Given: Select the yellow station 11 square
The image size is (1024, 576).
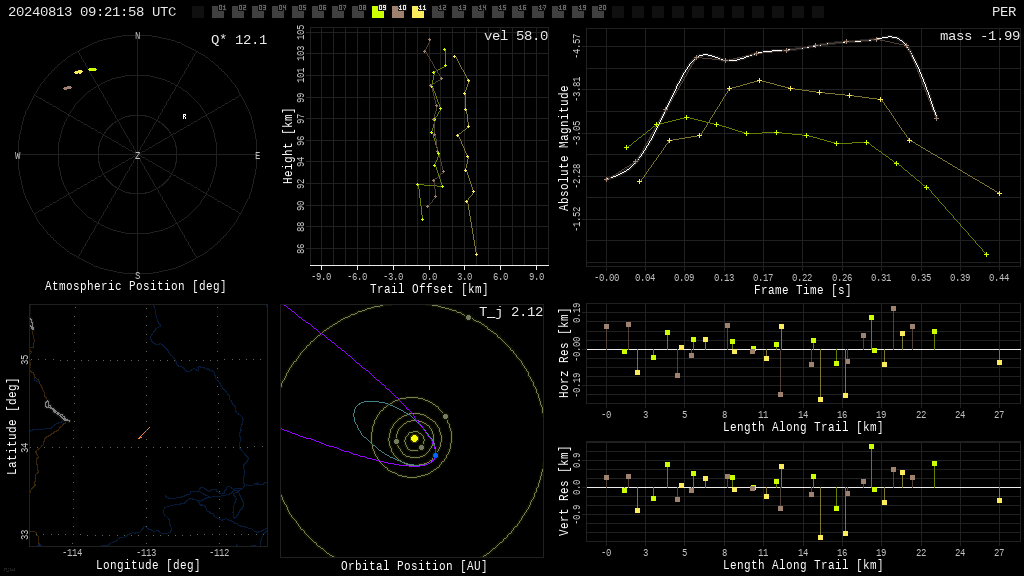Looking at the screenshot, I should click(418, 12).
